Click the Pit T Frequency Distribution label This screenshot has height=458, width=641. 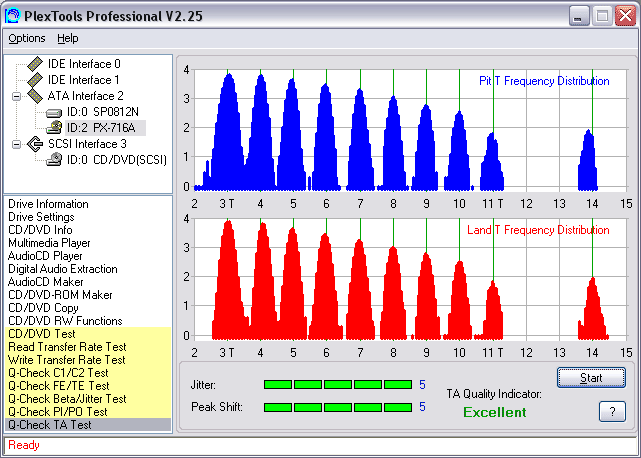544,81
